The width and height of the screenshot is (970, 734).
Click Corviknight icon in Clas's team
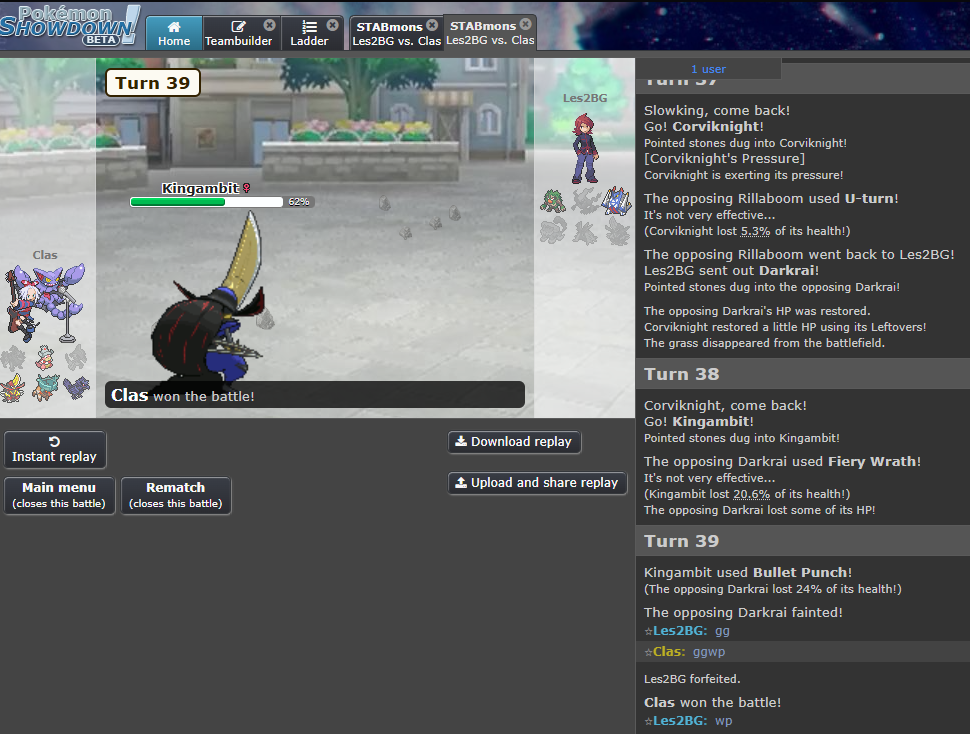click(x=76, y=387)
